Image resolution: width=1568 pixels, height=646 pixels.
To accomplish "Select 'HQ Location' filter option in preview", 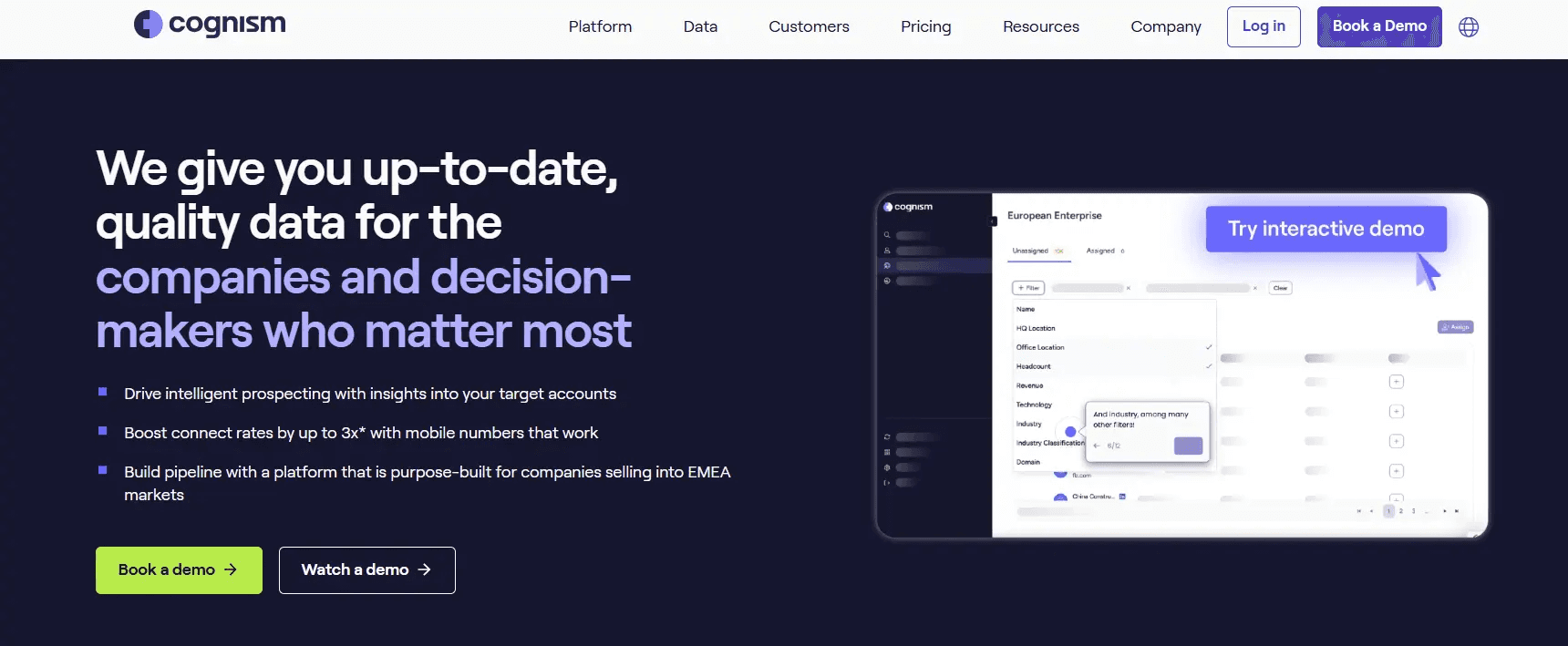I will 1036,328.
